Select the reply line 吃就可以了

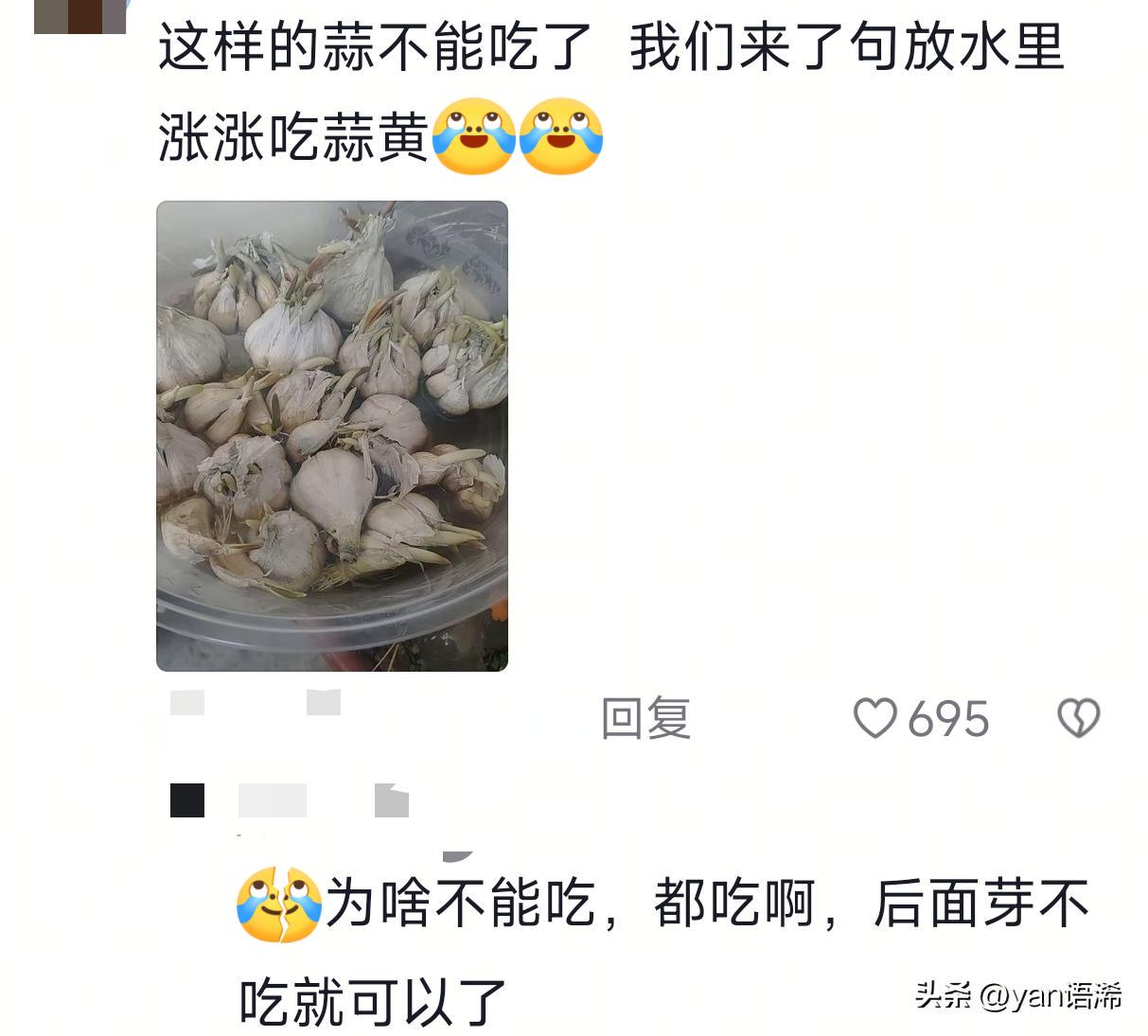pos(374,1002)
